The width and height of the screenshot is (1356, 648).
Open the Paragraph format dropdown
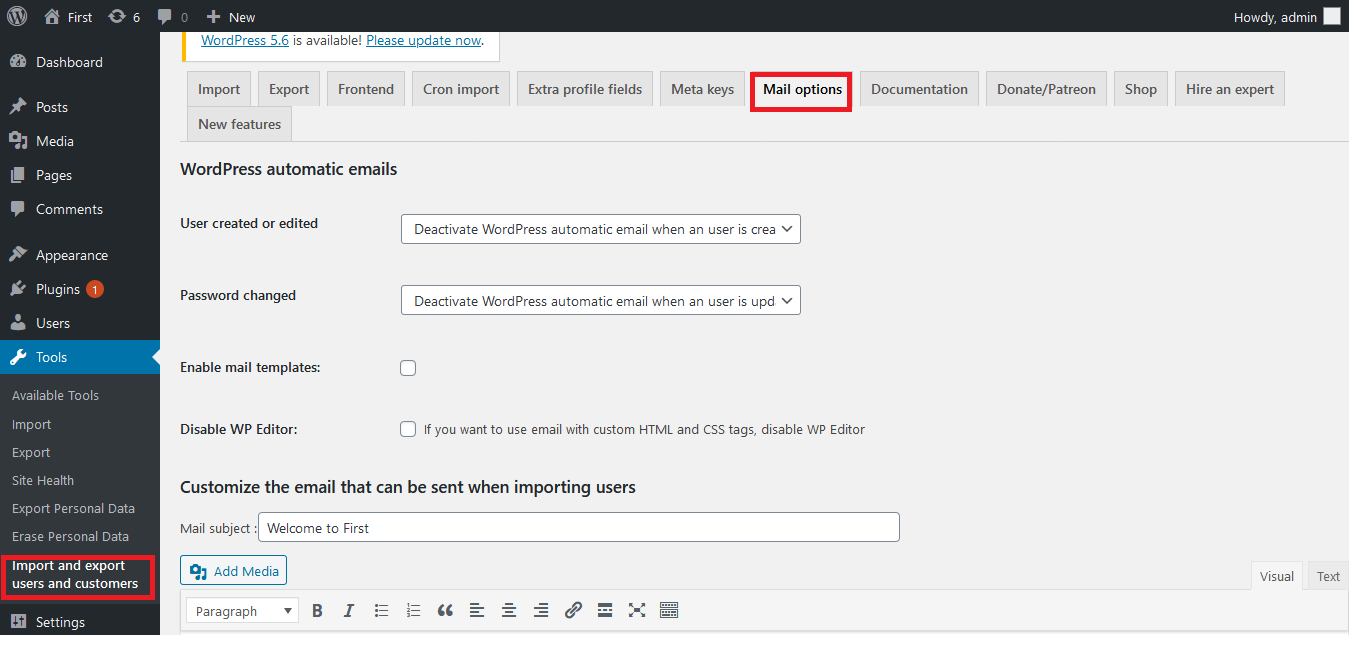tap(243, 611)
